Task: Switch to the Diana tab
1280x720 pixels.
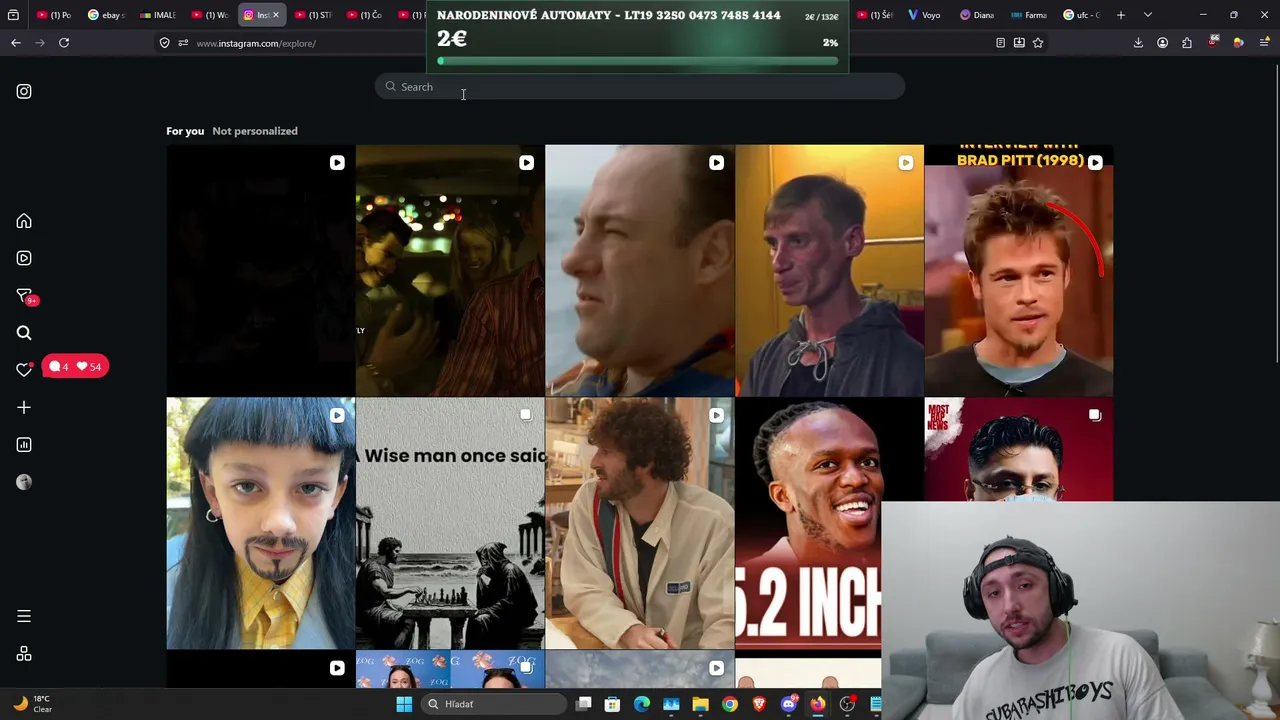Action: 977,15
